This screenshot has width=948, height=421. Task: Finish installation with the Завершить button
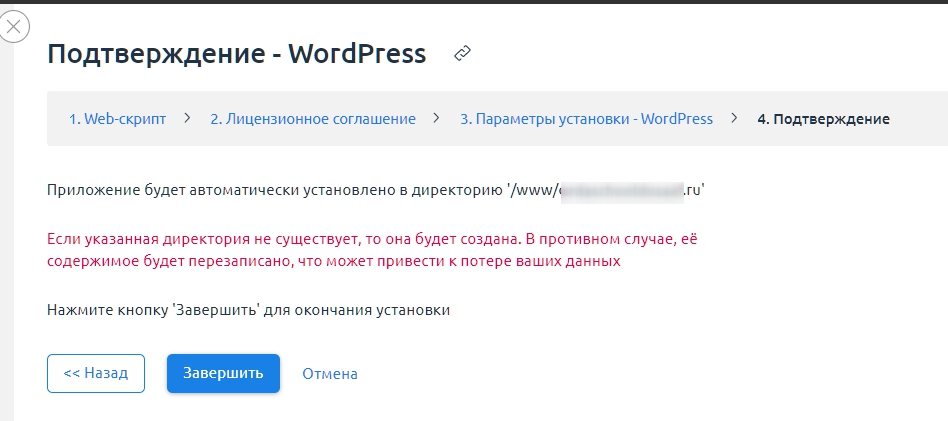point(223,373)
